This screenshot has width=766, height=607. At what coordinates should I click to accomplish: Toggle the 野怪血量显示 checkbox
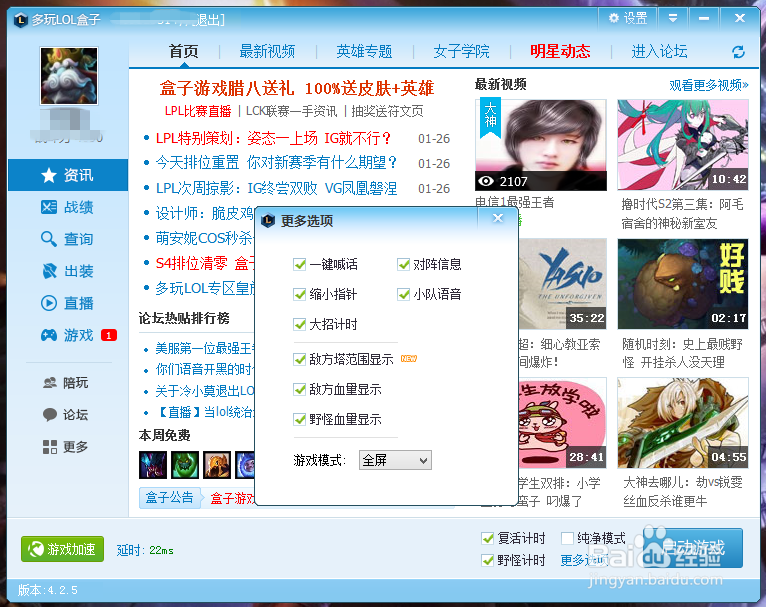click(x=299, y=419)
